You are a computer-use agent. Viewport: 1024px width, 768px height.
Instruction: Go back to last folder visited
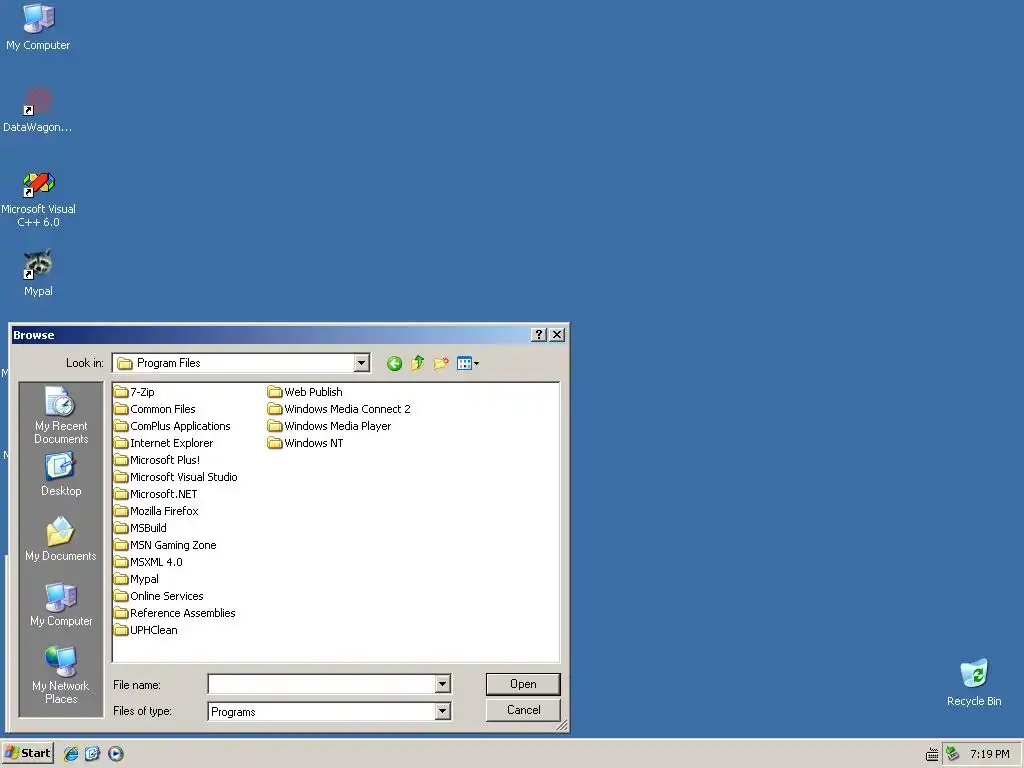point(394,364)
